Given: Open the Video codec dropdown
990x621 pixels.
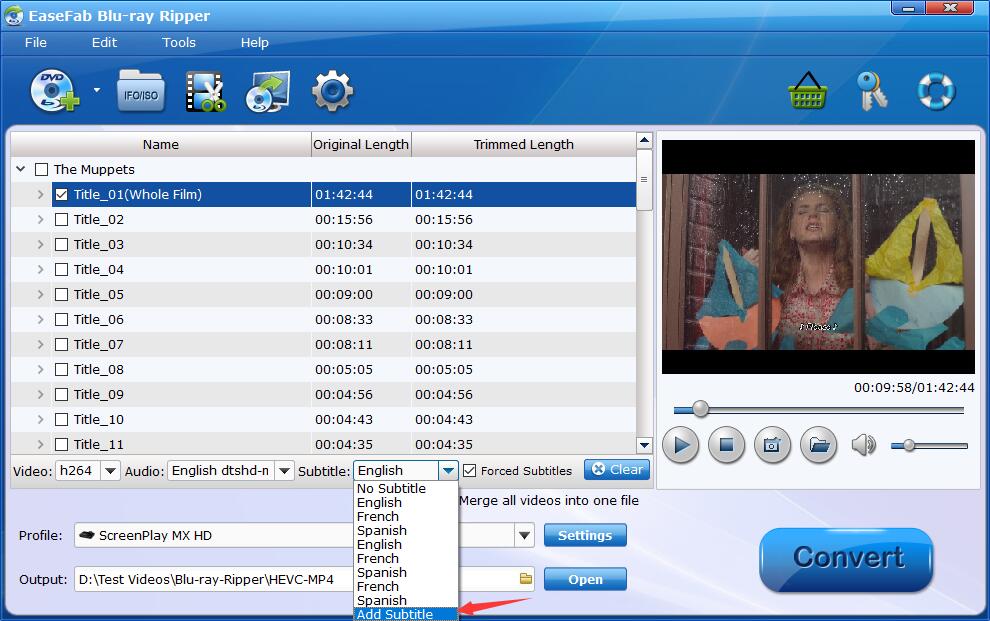Looking at the screenshot, I should tap(110, 471).
